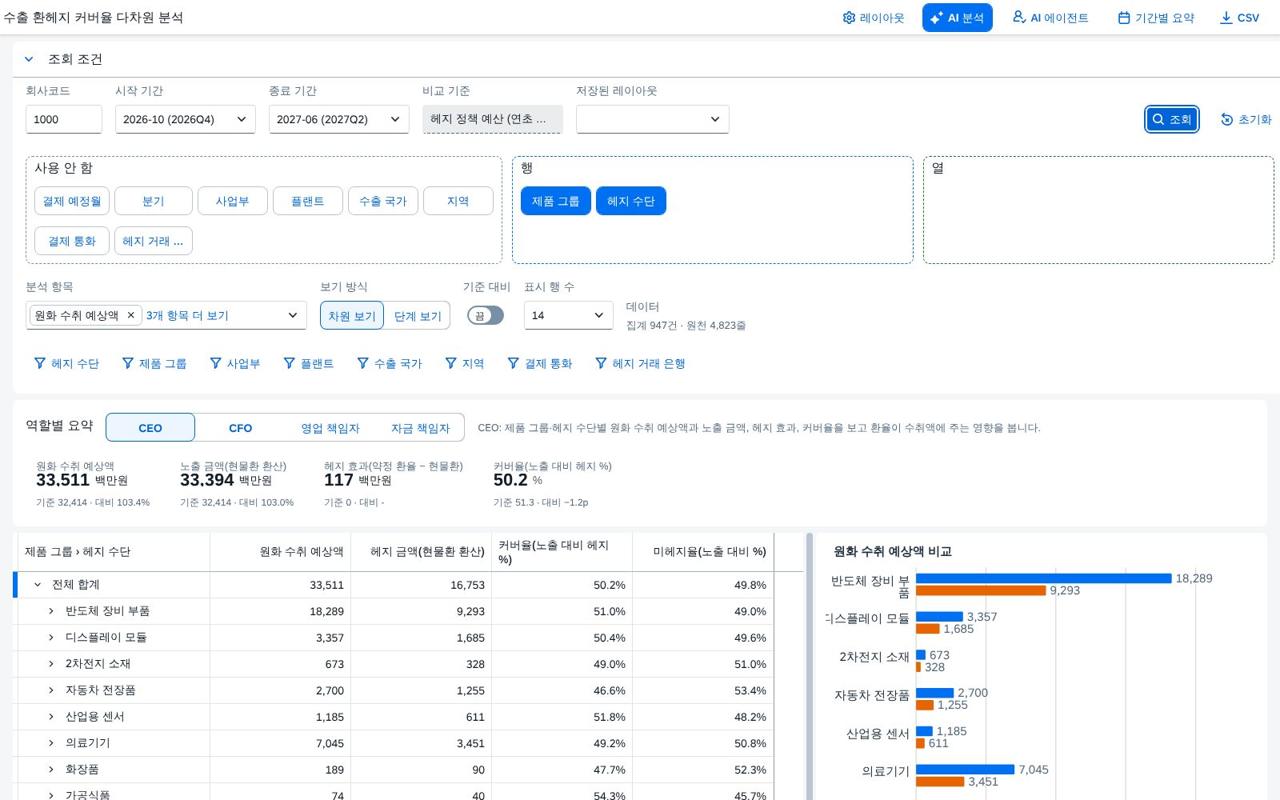Image resolution: width=1280 pixels, height=800 pixels.
Task: Expand the 2차전지 소재 row
Action: pyautogui.click(x=51, y=664)
